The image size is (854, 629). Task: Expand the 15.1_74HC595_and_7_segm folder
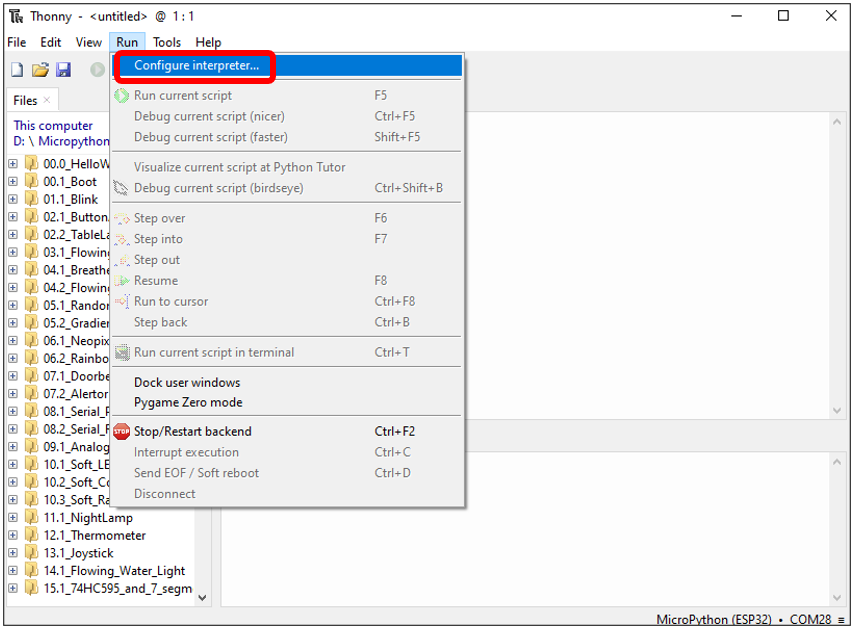pyautogui.click(x=13, y=588)
